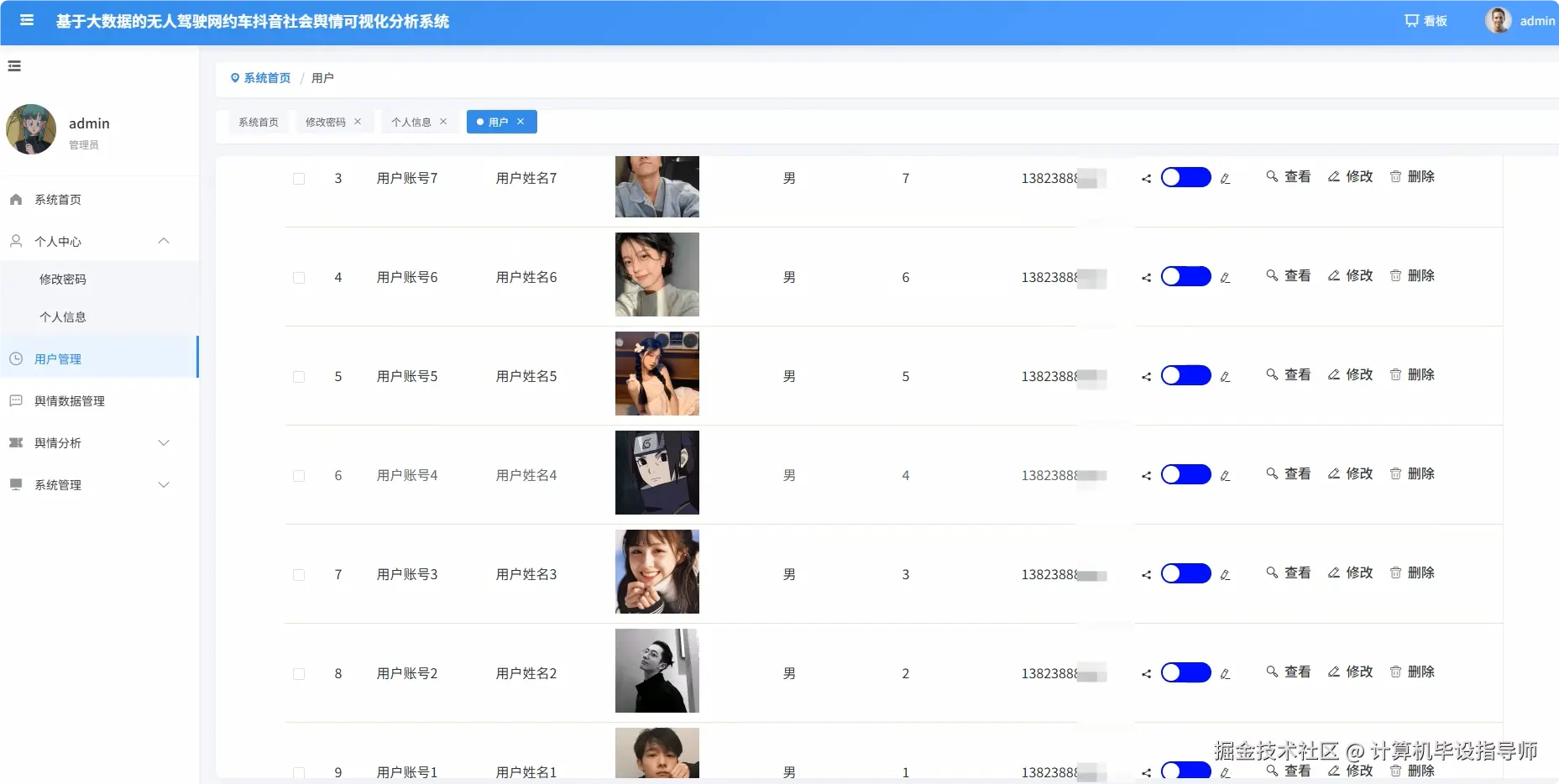Toggle the switch for 用户账号3
1559x784 pixels.
tap(1185, 573)
